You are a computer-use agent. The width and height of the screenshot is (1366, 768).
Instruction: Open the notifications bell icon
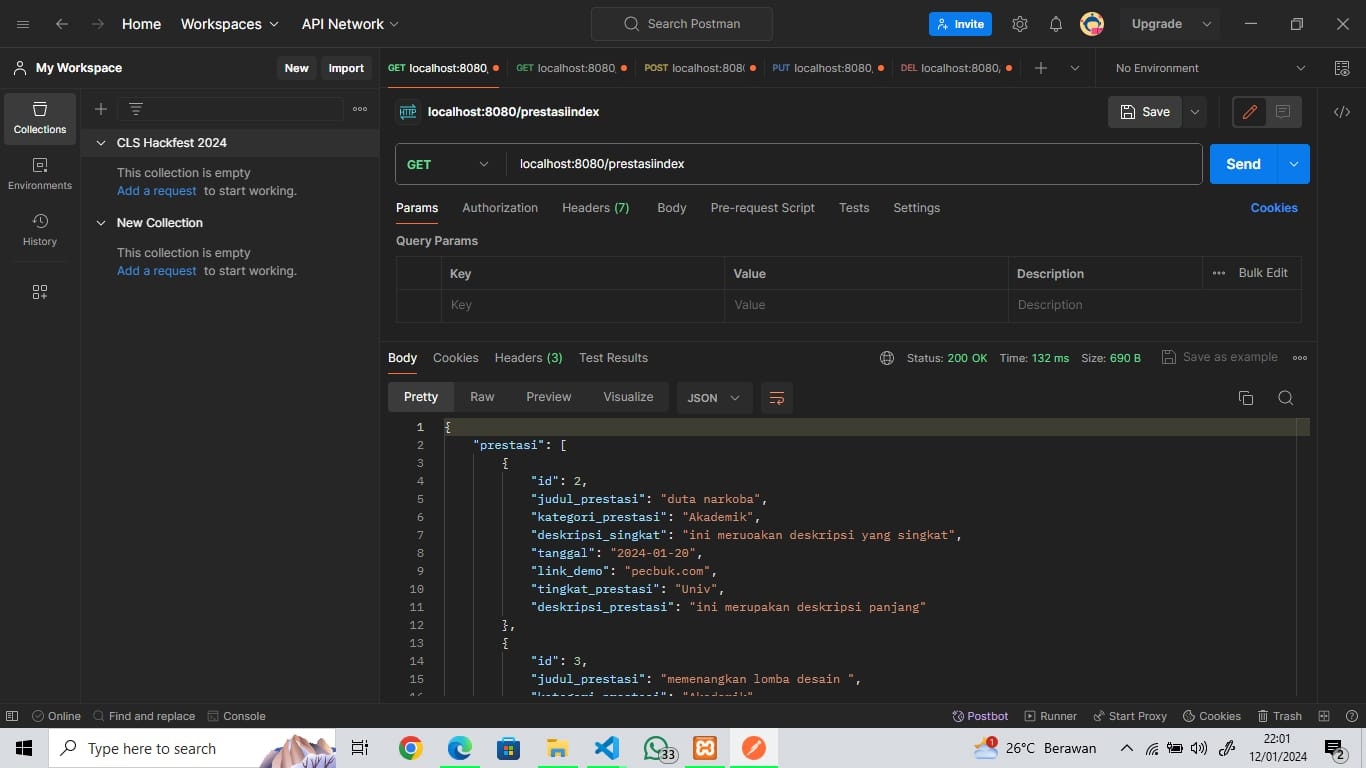pyautogui.click(x=1056, y=24)
